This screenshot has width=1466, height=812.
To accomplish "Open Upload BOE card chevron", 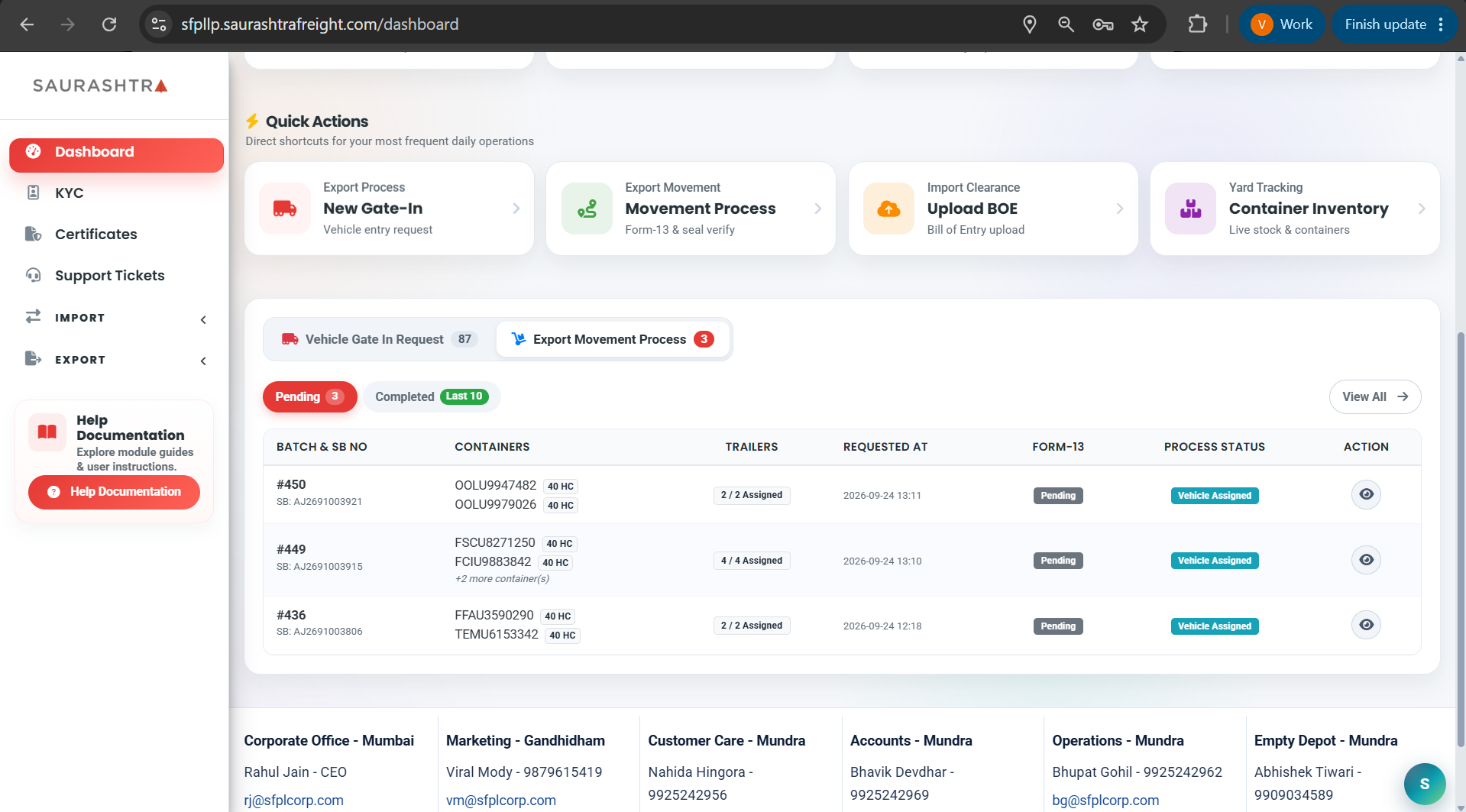I will [1120, 209].
